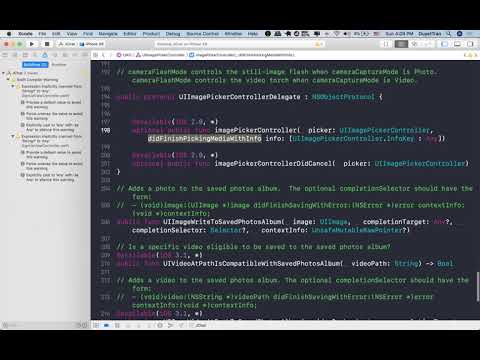This screenshot has height=360, width=480.
Task: Click didFinishPickingMediaWithInfo highlighted text
Action: point(204,138)
